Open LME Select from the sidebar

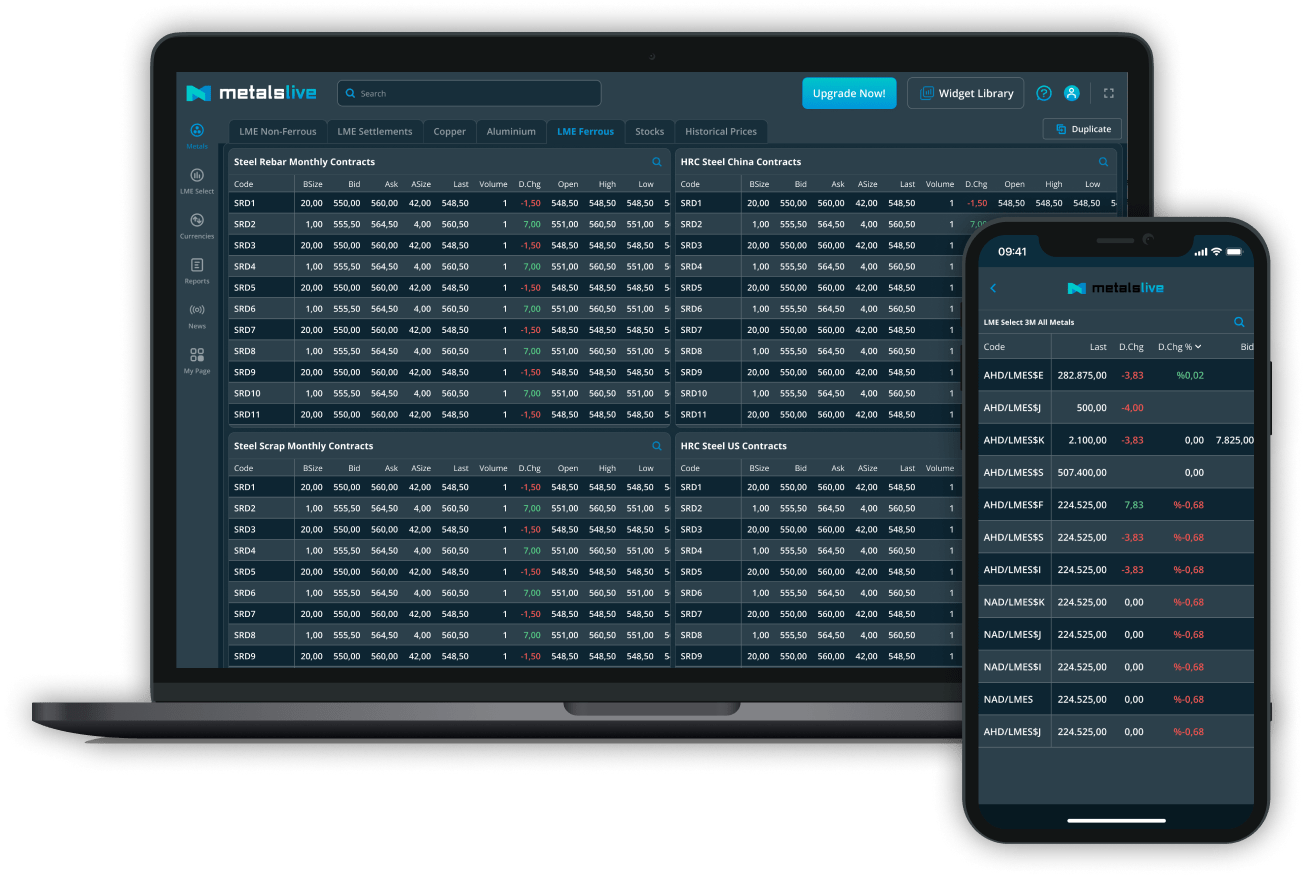point(197,176)
